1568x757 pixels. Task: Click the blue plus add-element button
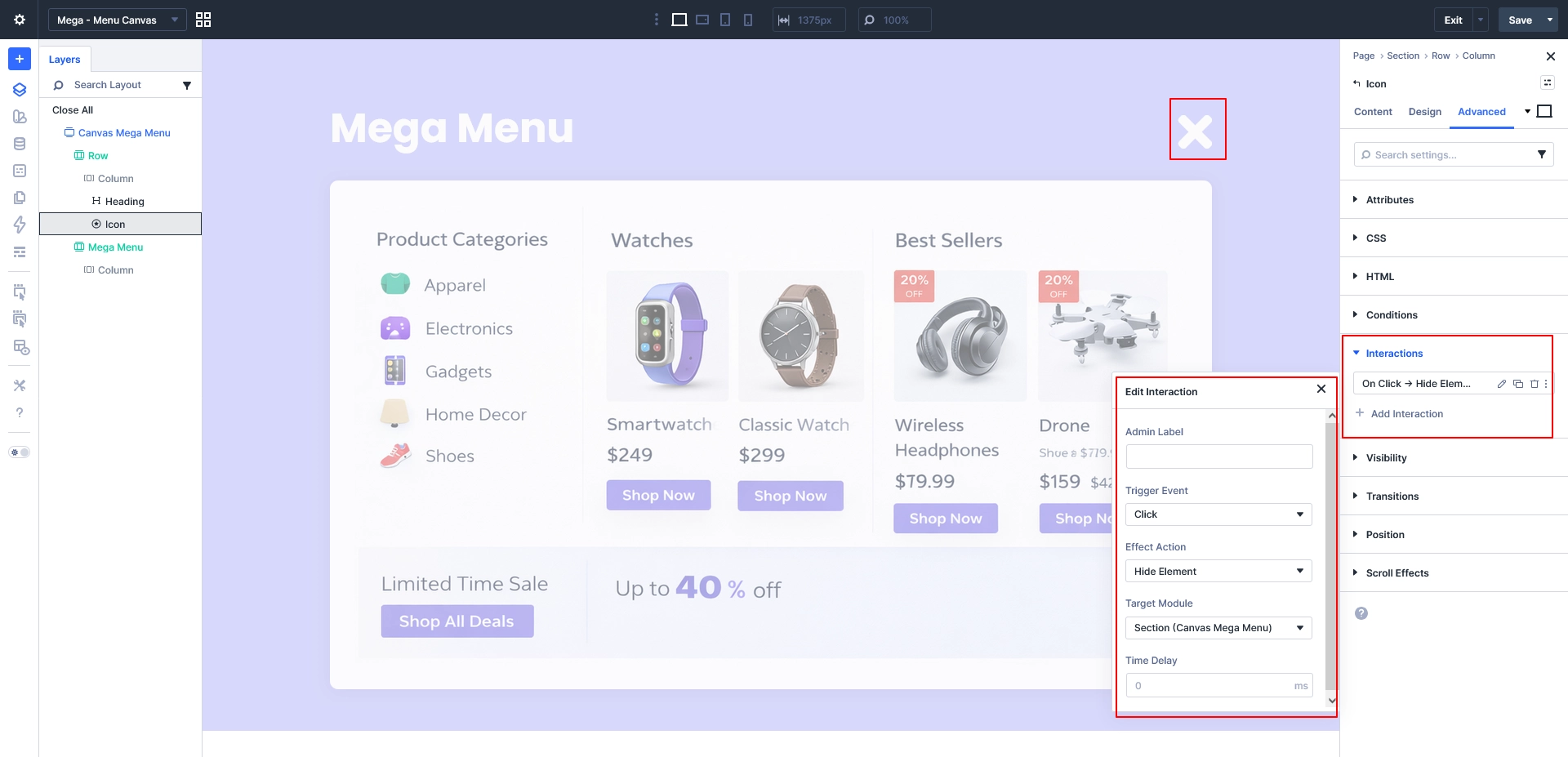coord(20,59)
